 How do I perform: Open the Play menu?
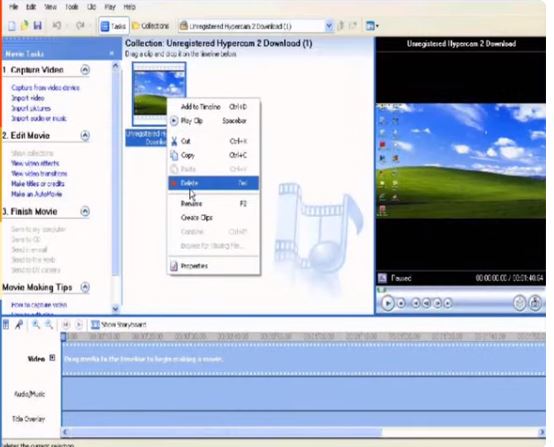pos(110,7)
